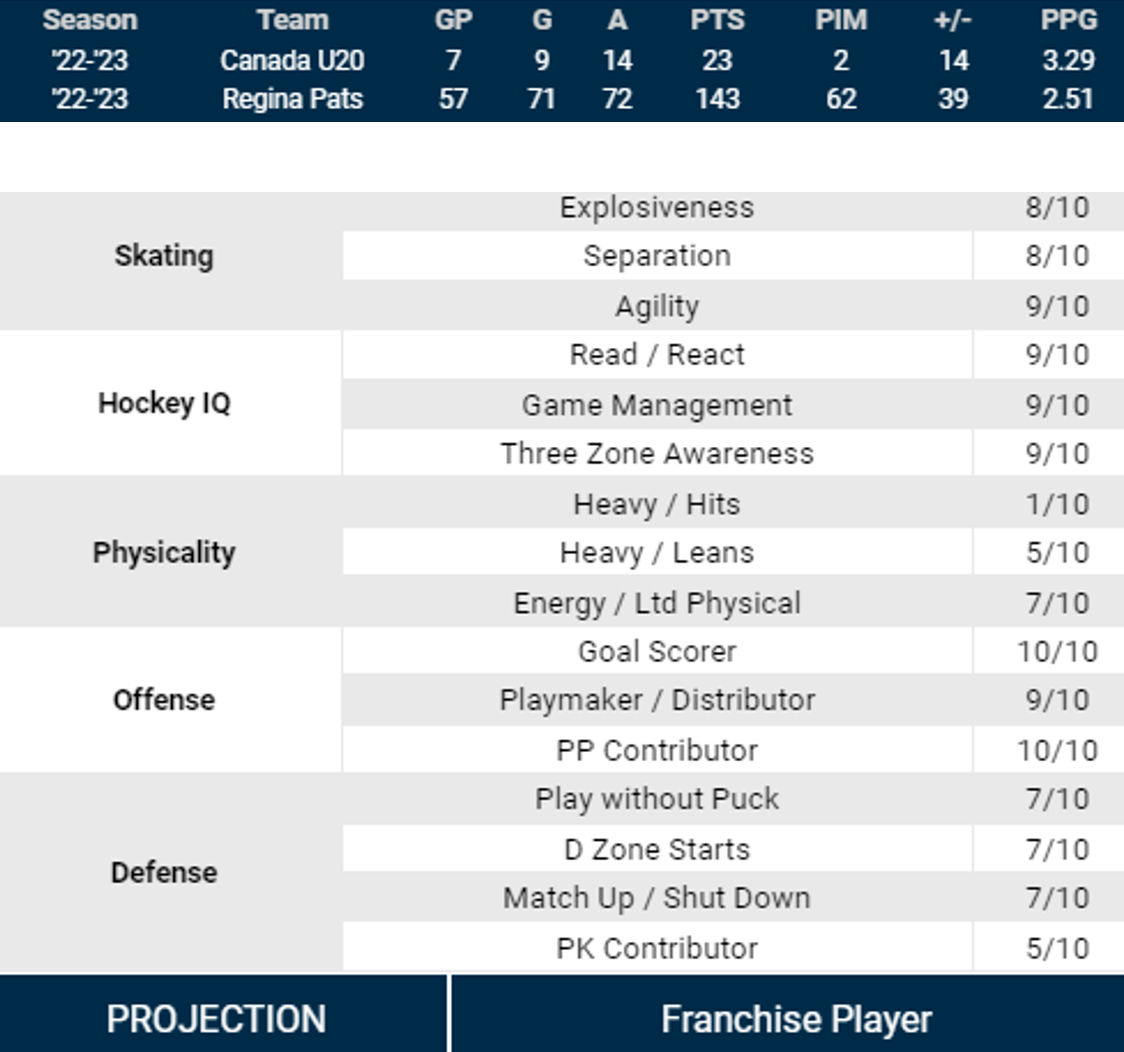Select the Three Zone Awareness attribute

coord(657,454)
